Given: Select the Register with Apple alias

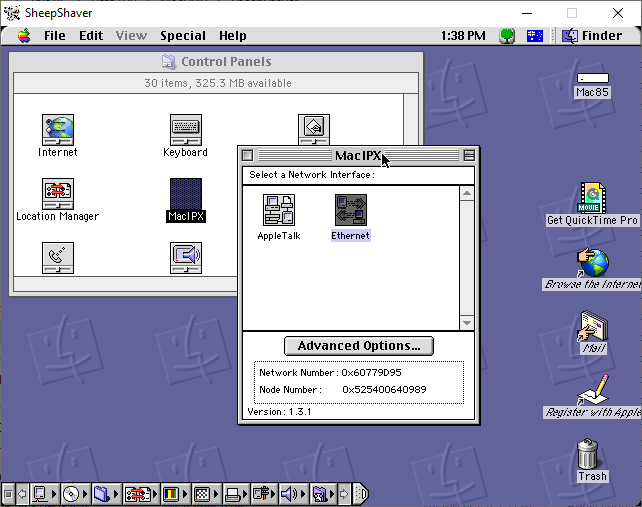Looking at the screenshot, I should pyautogui.click(x=592, y=390).
